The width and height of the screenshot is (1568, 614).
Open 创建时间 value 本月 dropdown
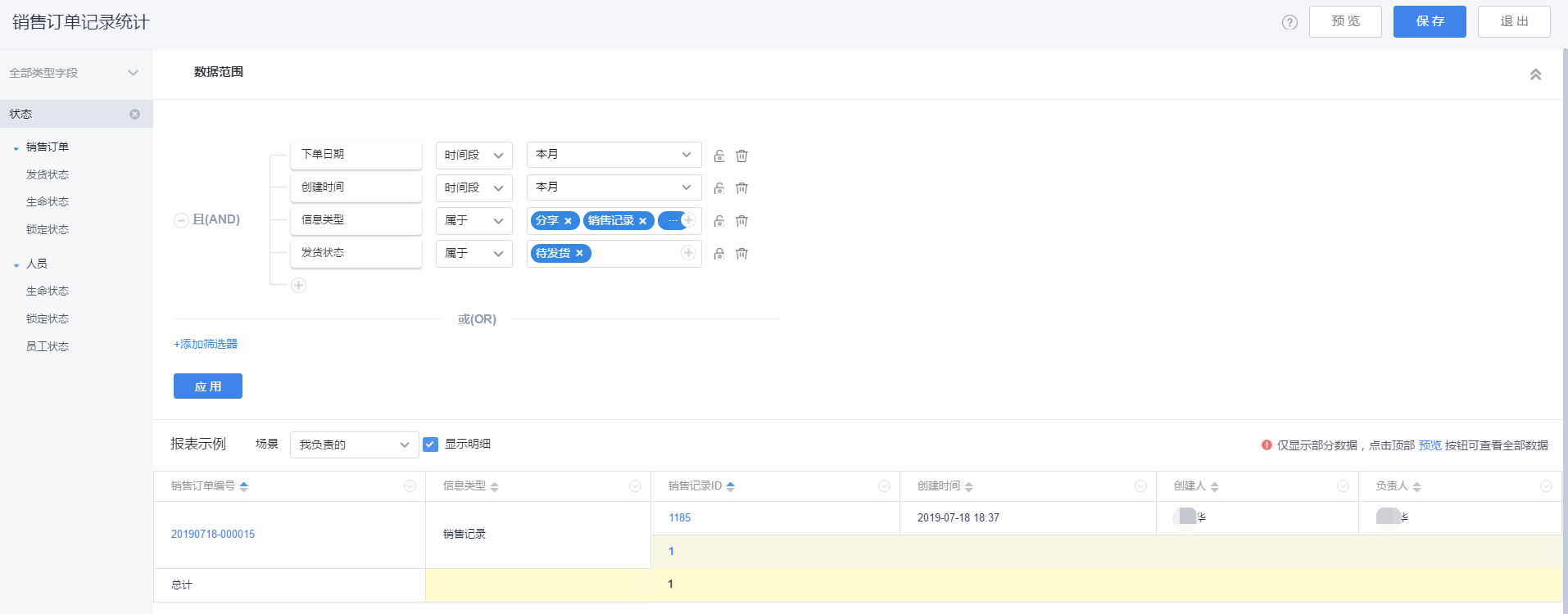[x=614, y=188]
